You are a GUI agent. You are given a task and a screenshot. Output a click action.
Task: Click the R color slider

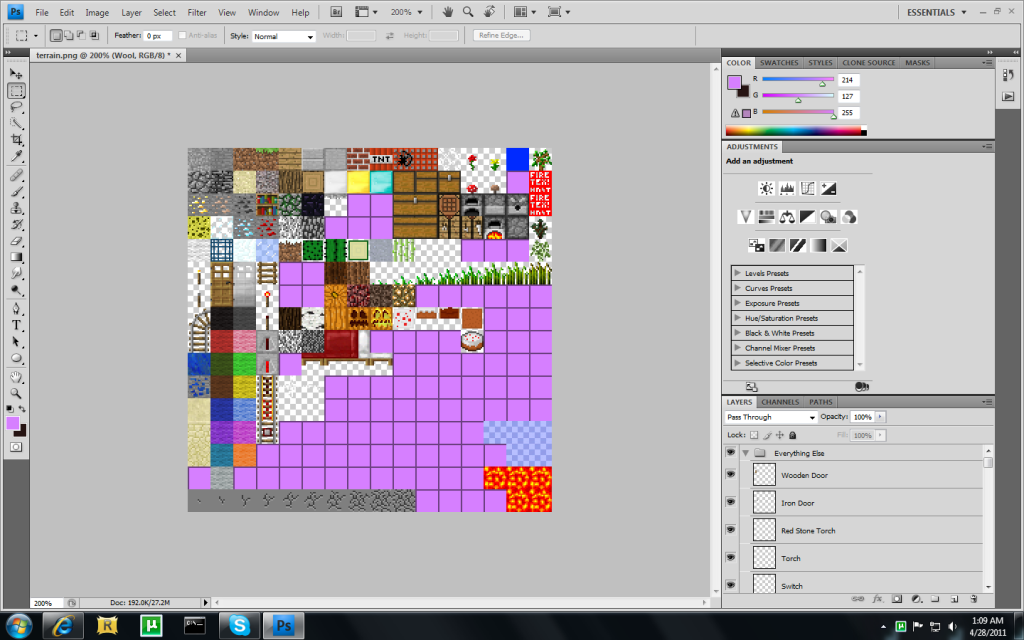click(x=798, y=79)
